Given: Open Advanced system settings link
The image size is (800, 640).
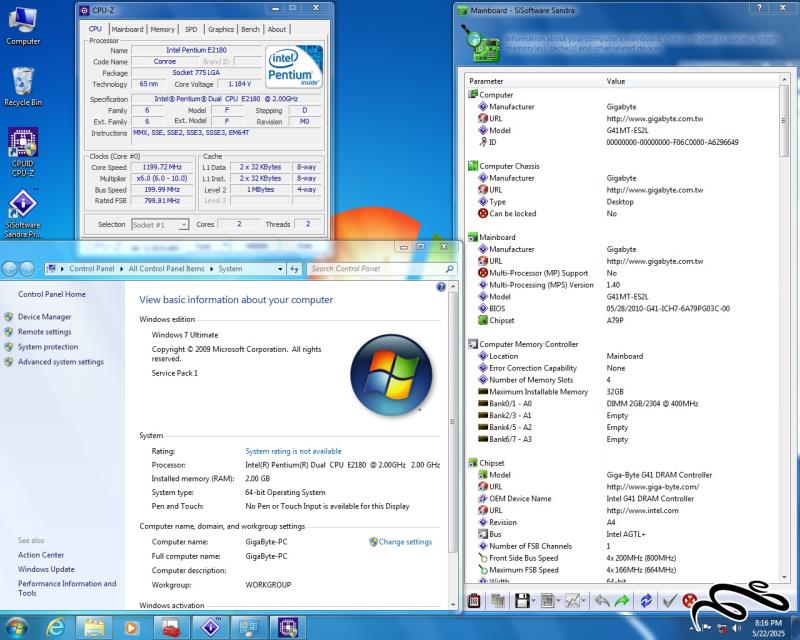Looking at the screenshot, I should (61, 362).
